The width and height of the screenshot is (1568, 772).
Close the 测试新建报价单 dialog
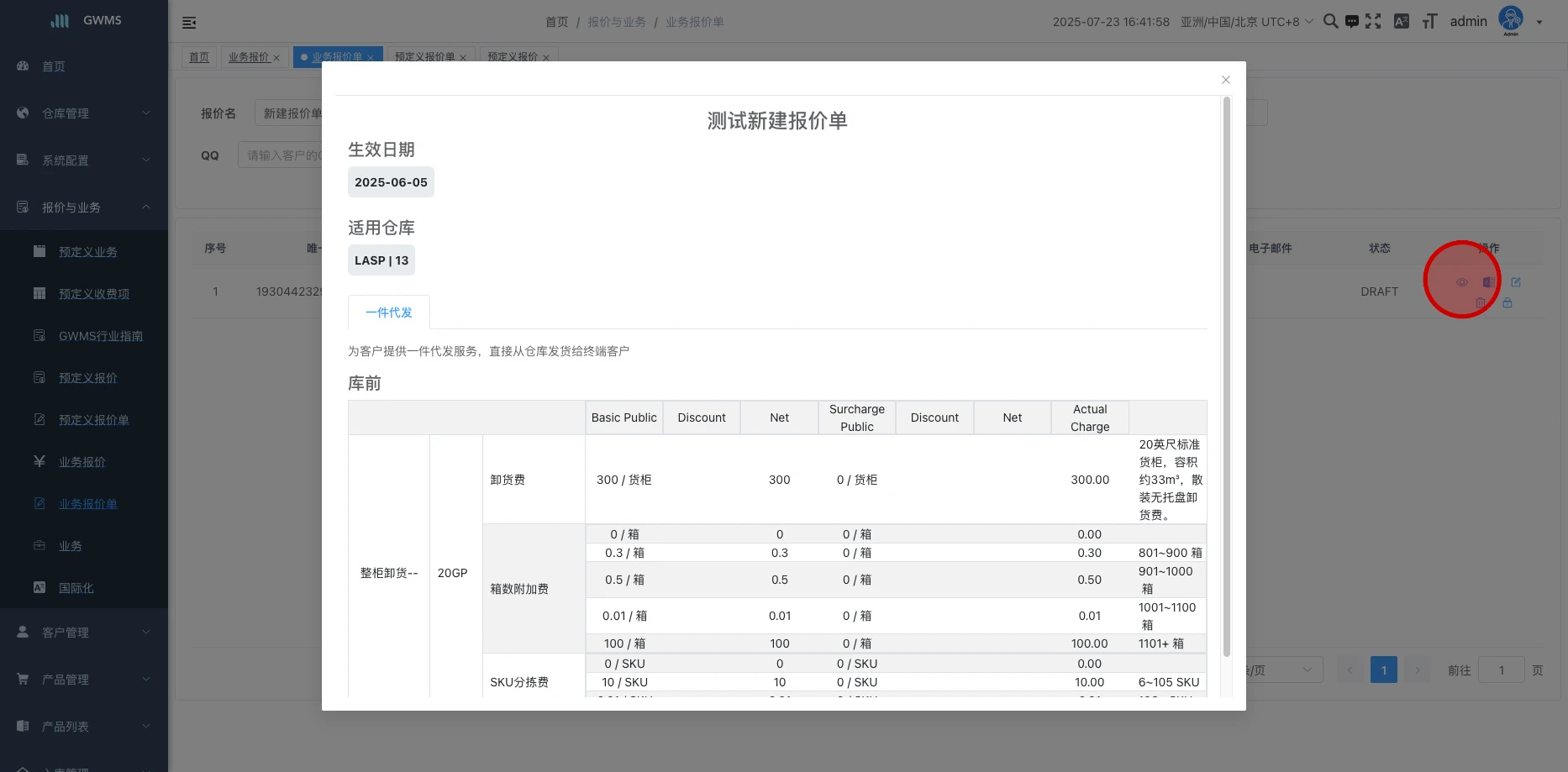tap(1226, 80)
